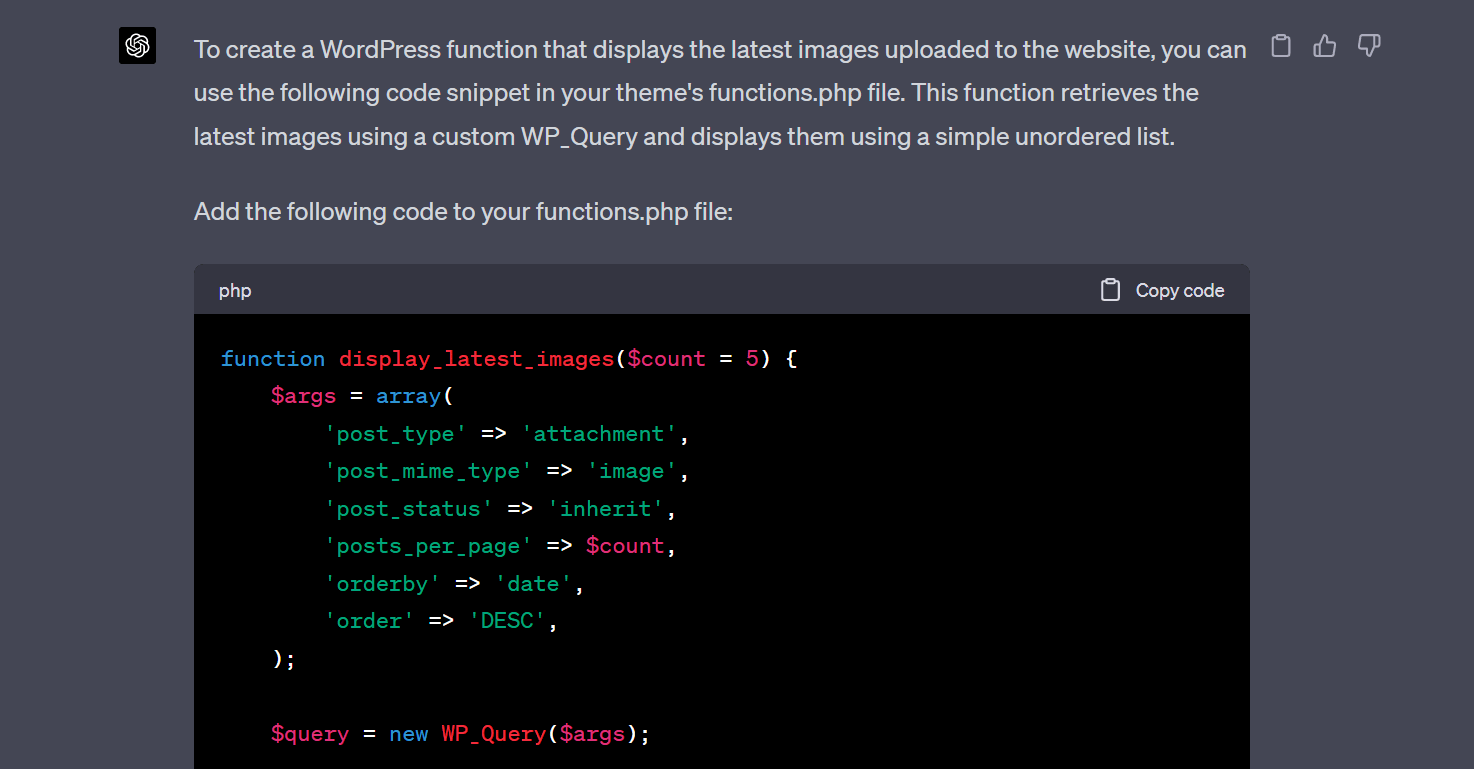Viewport: 1474px width, 769px height.
Task: Select the php language label on code header
Action: click(234, 290)
